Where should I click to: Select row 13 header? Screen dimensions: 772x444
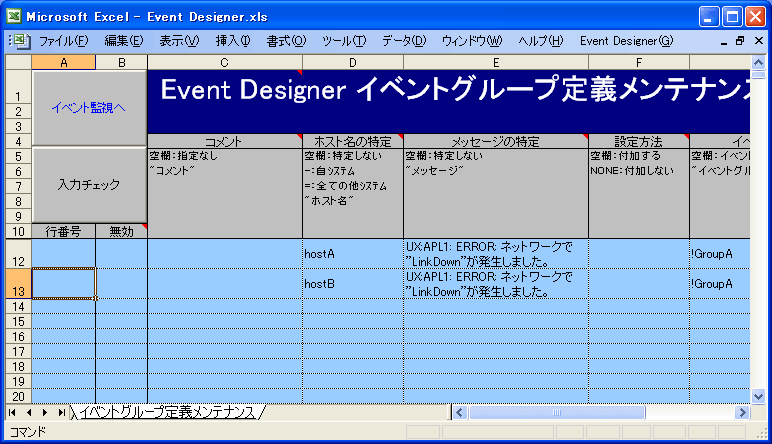(x=19, y=284)
